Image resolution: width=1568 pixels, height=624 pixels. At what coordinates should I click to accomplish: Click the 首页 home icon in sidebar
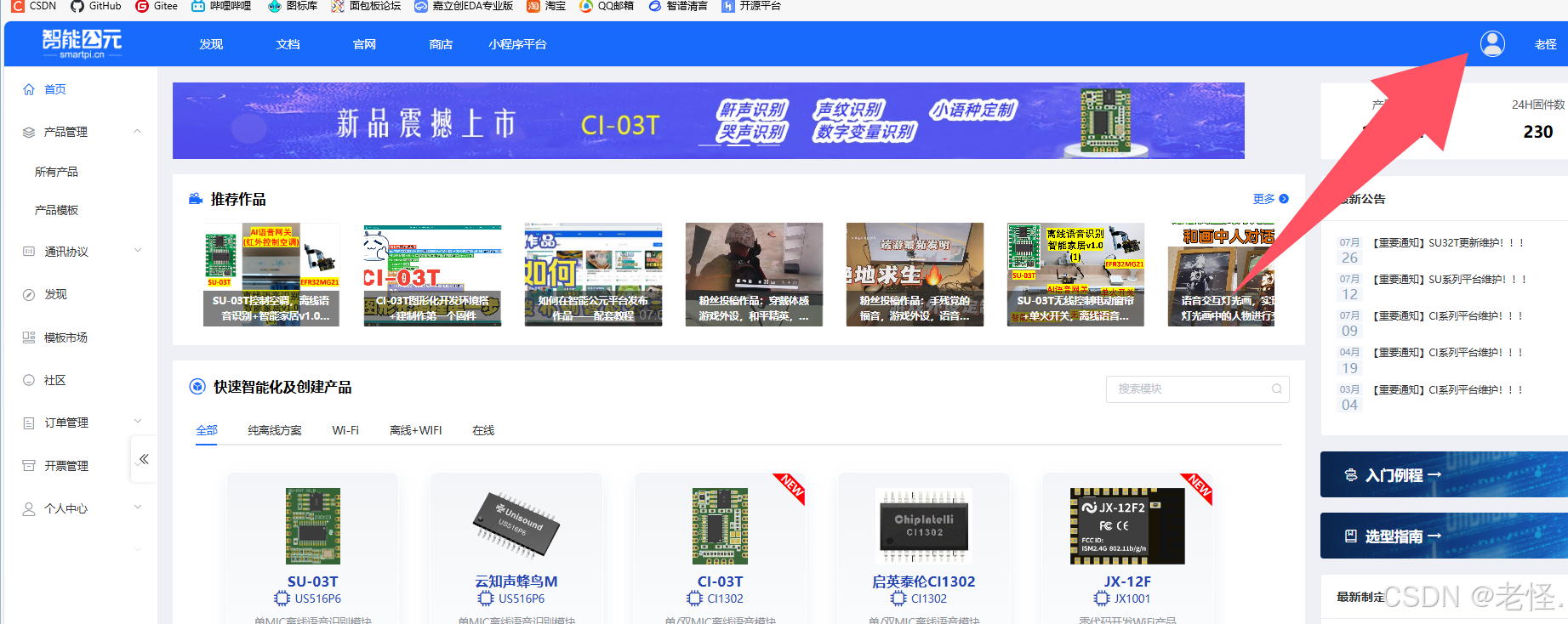29,89
